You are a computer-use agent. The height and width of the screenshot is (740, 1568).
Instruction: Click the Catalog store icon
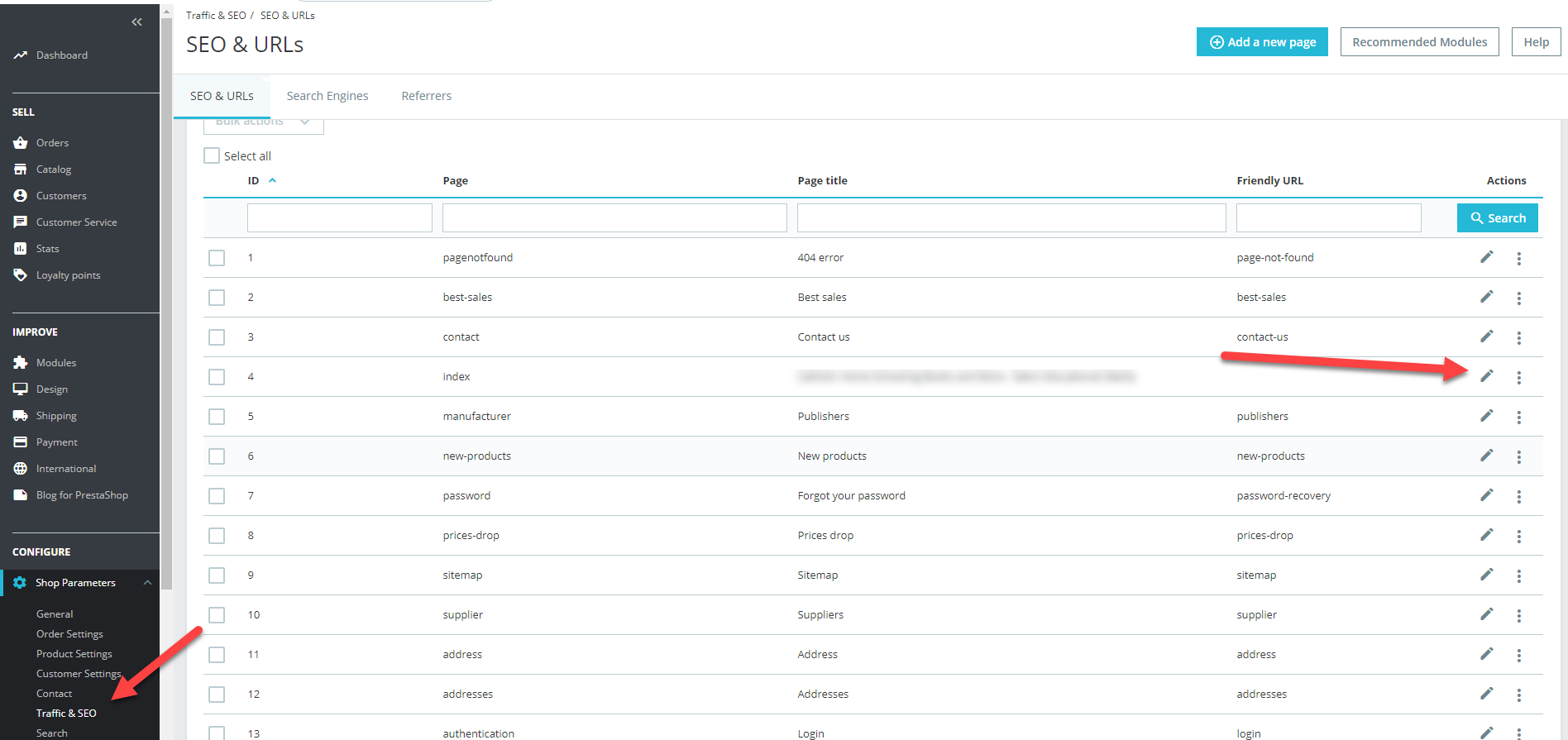21,169
